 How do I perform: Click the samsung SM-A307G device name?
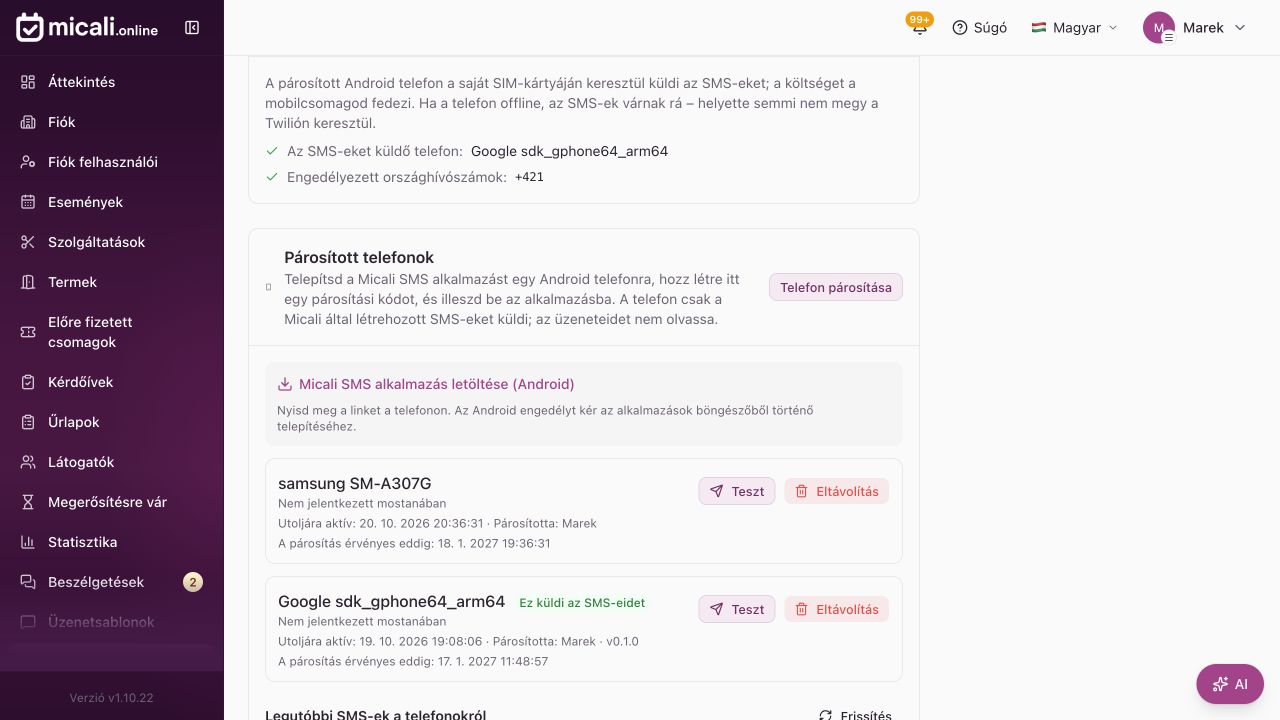[355, 484]
